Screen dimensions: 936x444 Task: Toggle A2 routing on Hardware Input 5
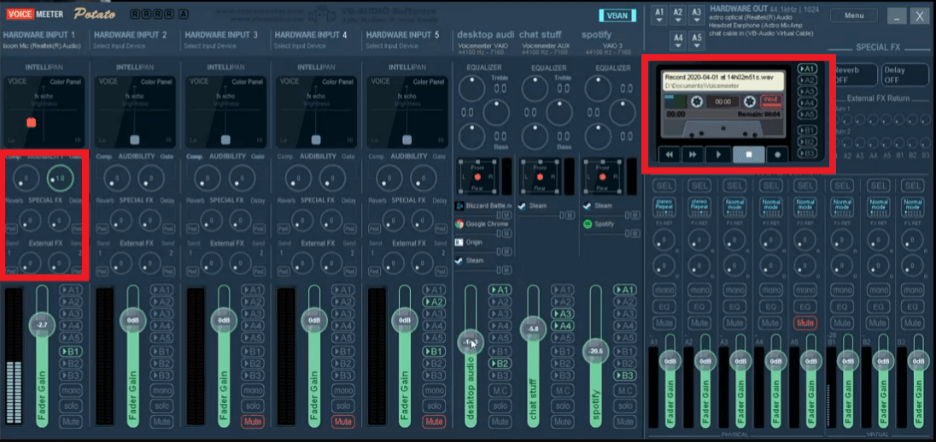coord(435,302)
